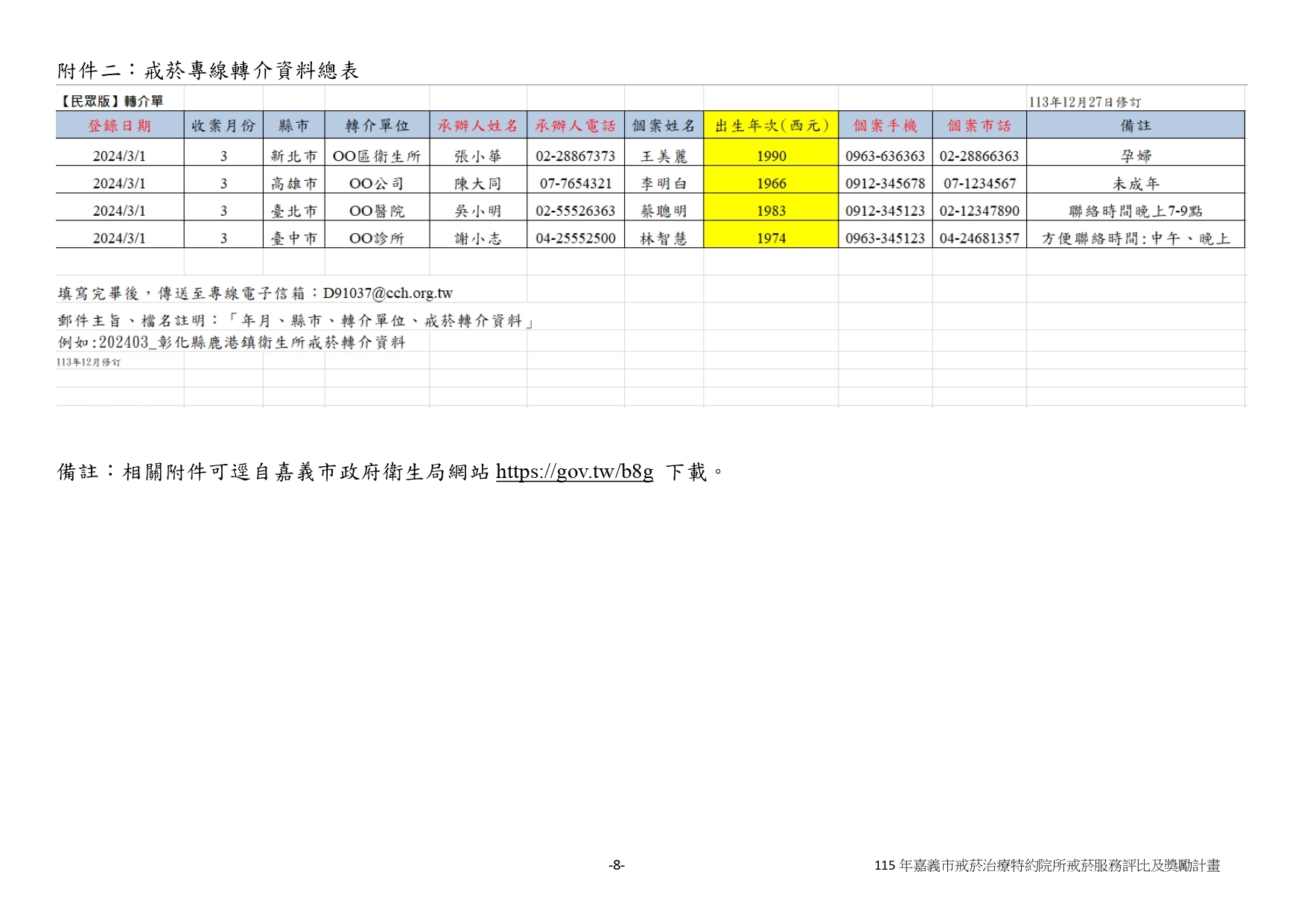This screenshot has height=924, width=1307.
Task: Select the yellow cell containing 1990
Action: point(771,156)
